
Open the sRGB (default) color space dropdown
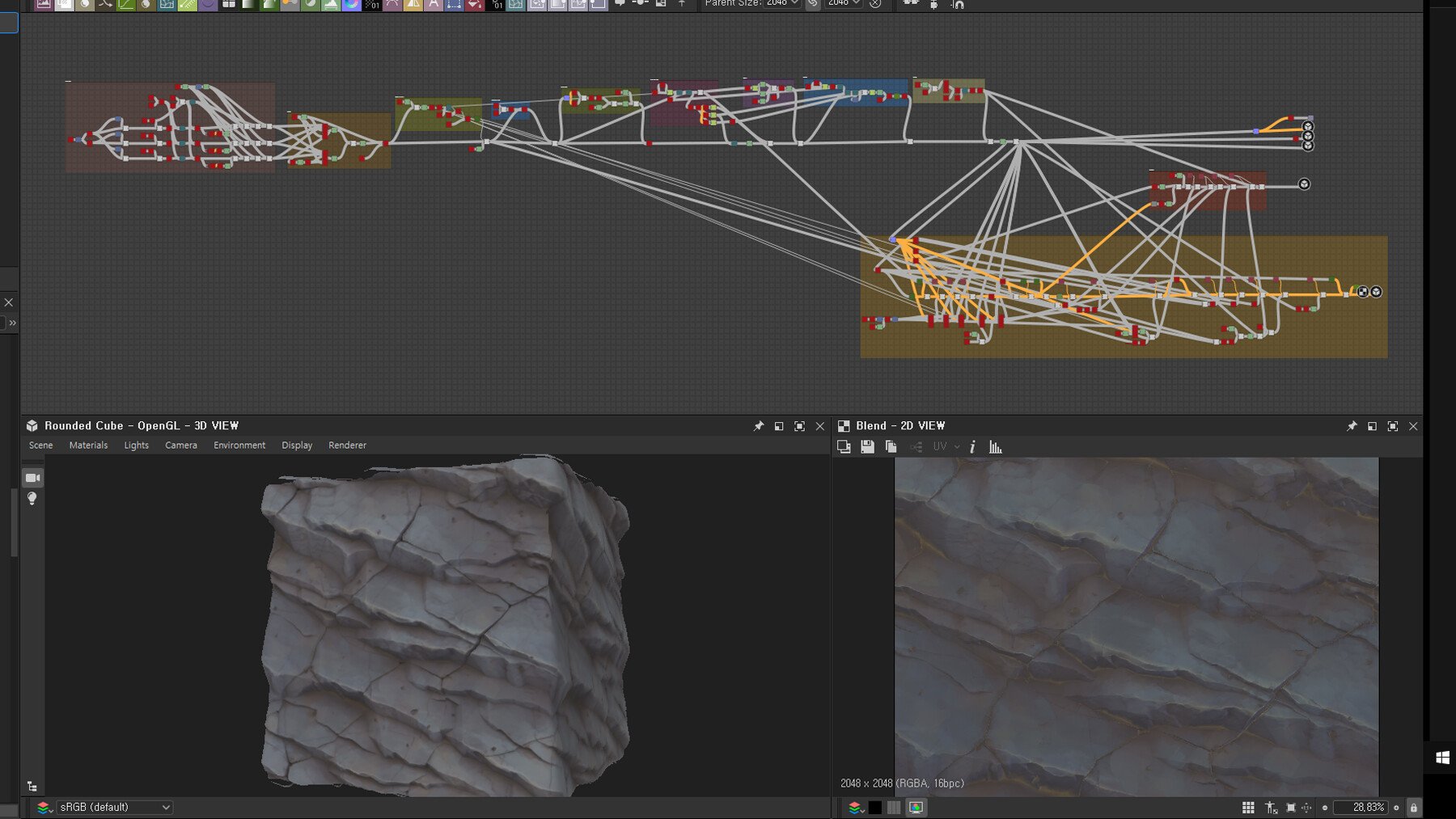click(x=114, y=808)
